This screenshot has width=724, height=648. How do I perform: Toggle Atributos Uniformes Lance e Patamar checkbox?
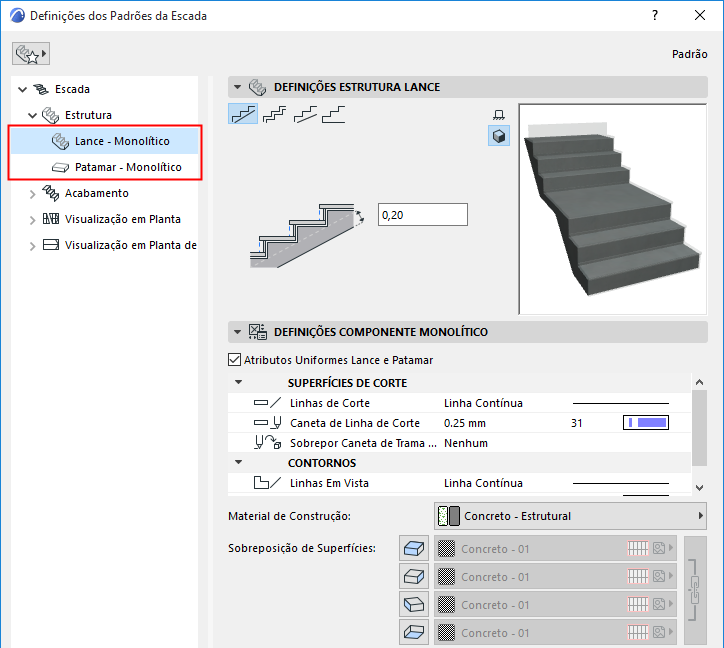pos(235,360)
